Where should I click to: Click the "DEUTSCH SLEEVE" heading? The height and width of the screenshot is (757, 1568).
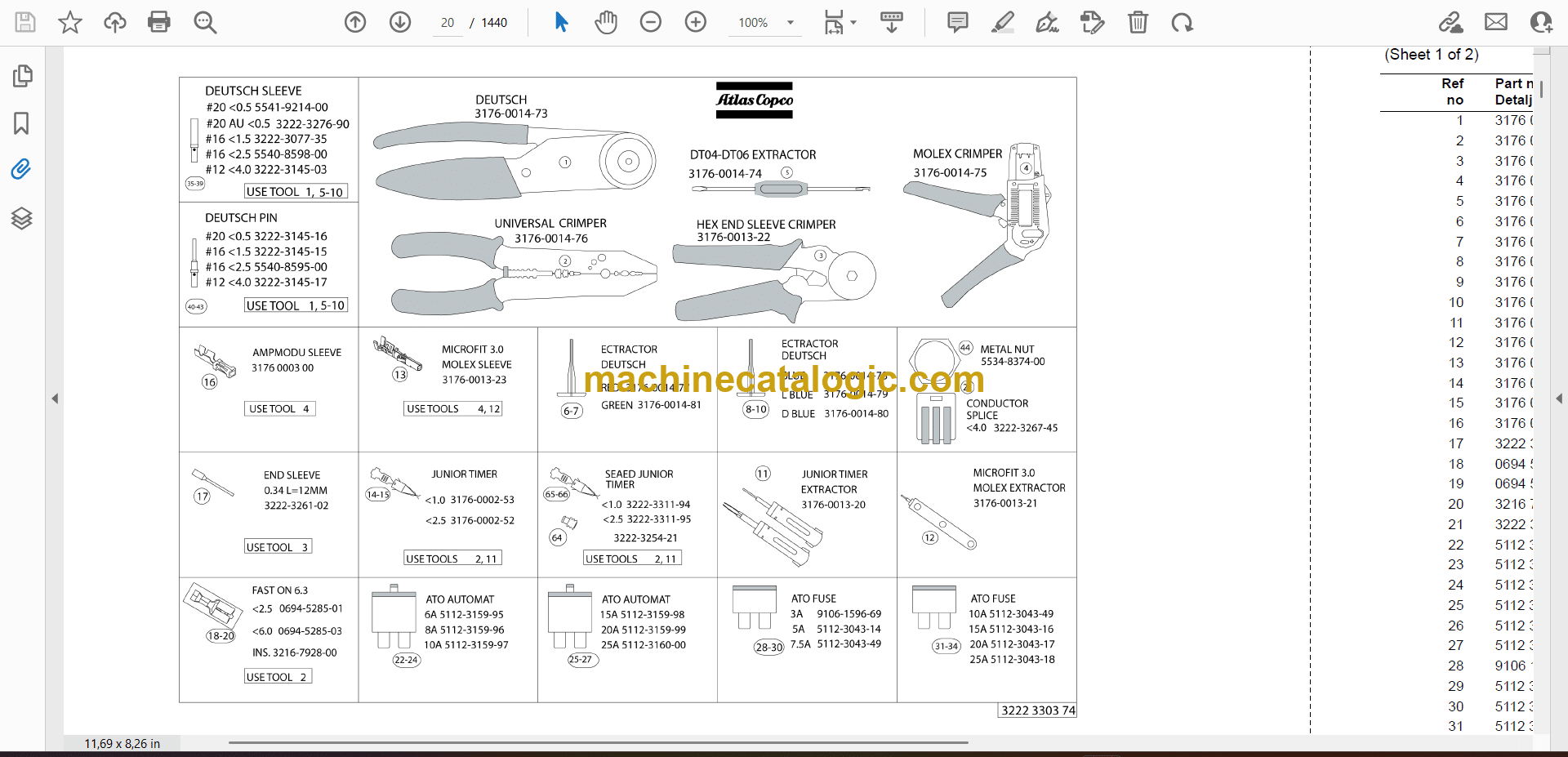coord(253,91)
